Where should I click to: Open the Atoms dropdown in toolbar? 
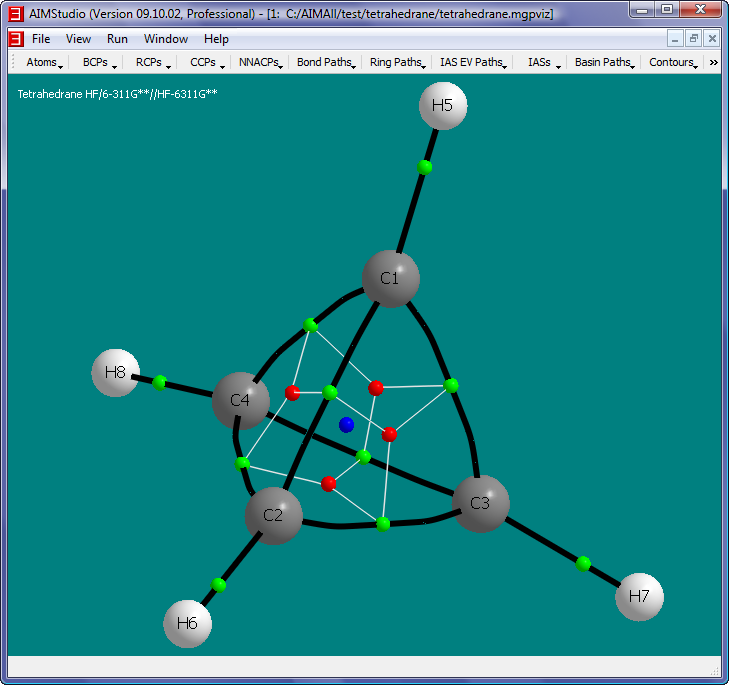coord(44,62)
